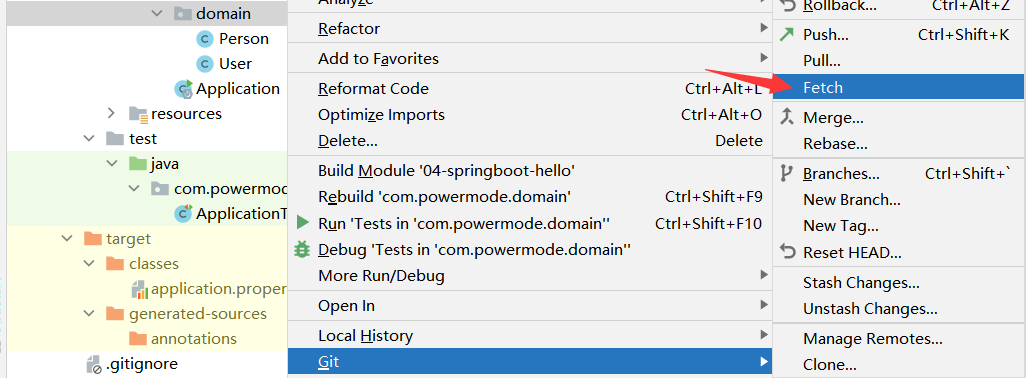Click the green Run tests play icon
This screenshot has width=1030, height=378.
pos(303,223)
